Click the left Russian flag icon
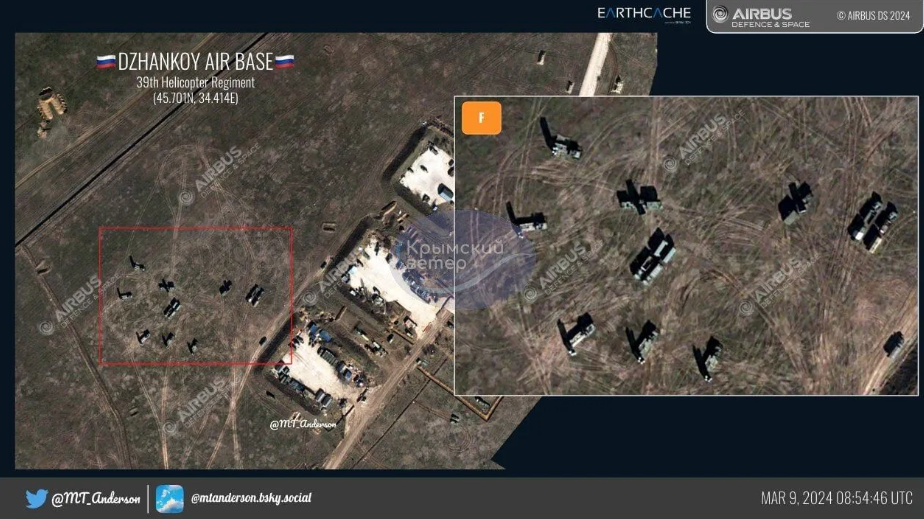The height and width of the screenshot is (519, 924). [x=106, y=62]
